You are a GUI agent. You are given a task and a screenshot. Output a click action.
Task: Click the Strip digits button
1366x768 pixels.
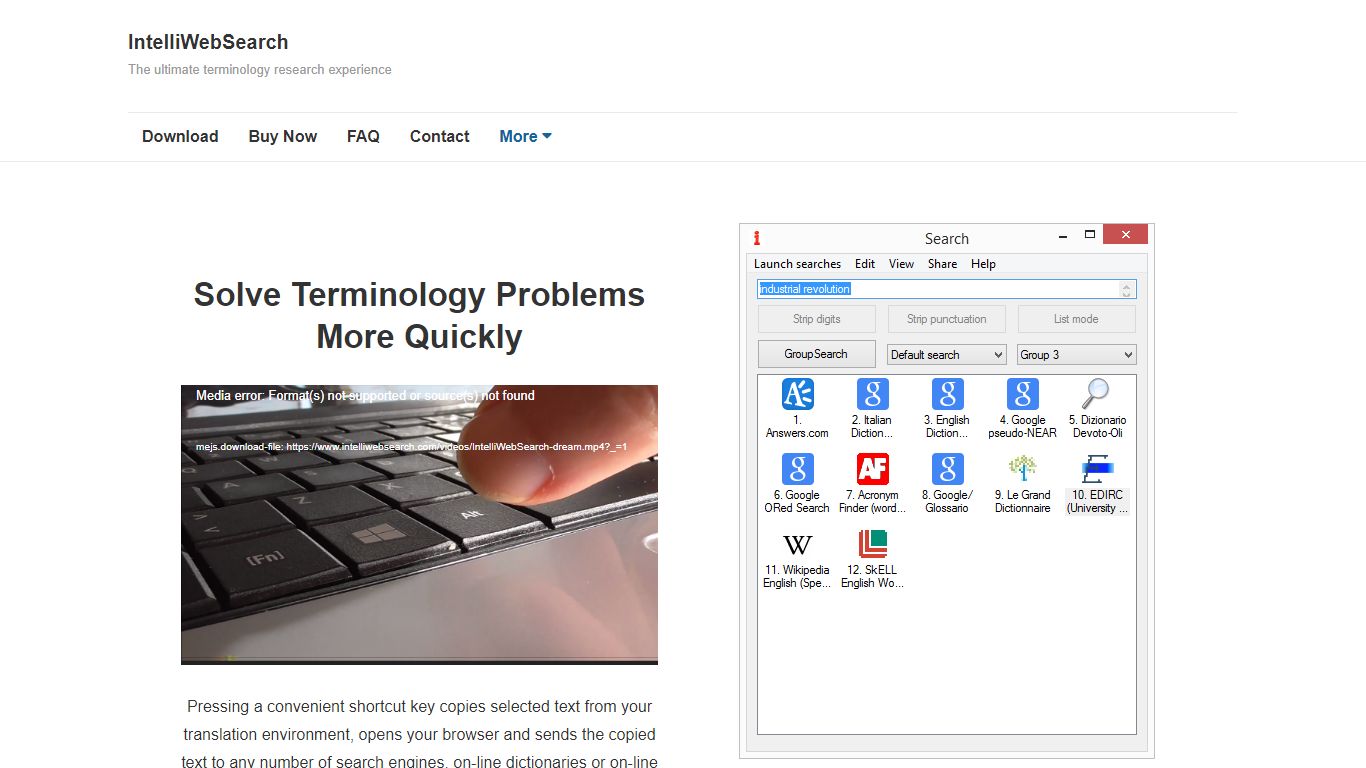[x=816, y=319]
